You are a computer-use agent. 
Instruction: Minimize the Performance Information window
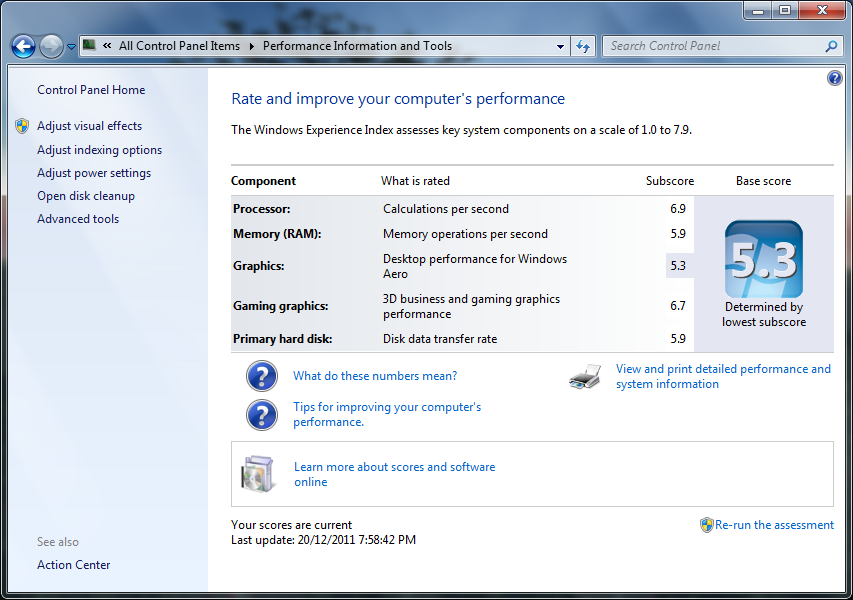coord(758,10)
